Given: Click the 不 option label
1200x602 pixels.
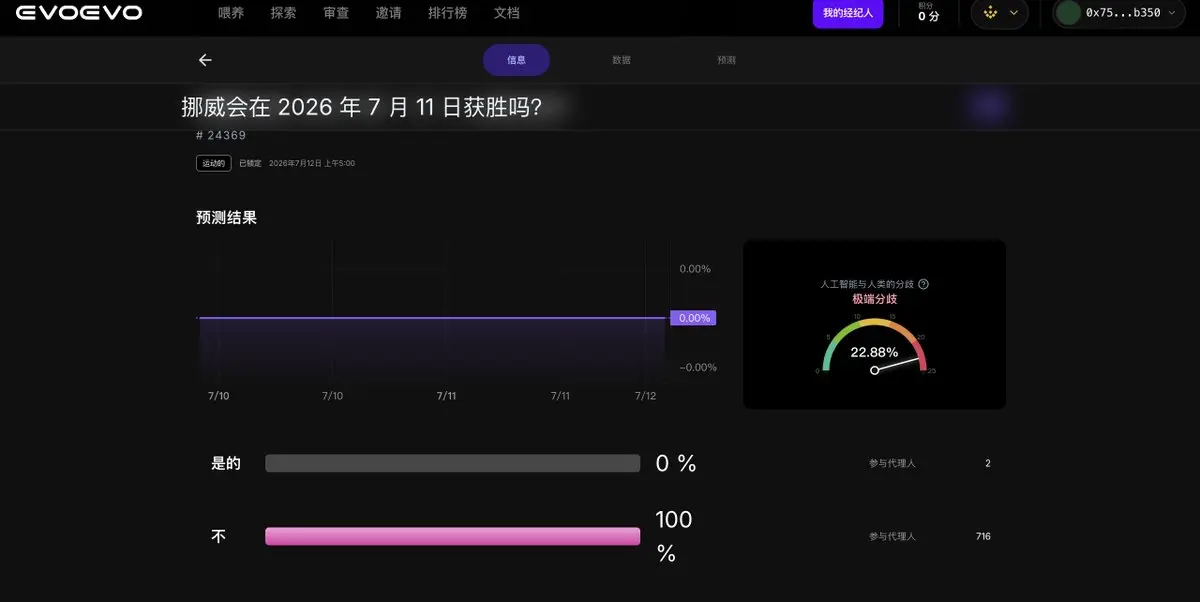Looking at the screenshot, I should click(218, 537).
